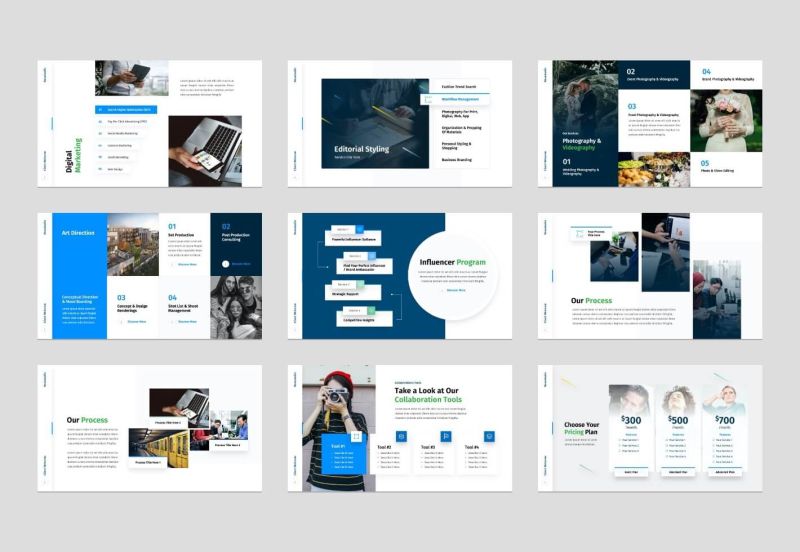
Task: Click Take a Look at Our heading
Action: pyautogui.click(x=426, y=390)
